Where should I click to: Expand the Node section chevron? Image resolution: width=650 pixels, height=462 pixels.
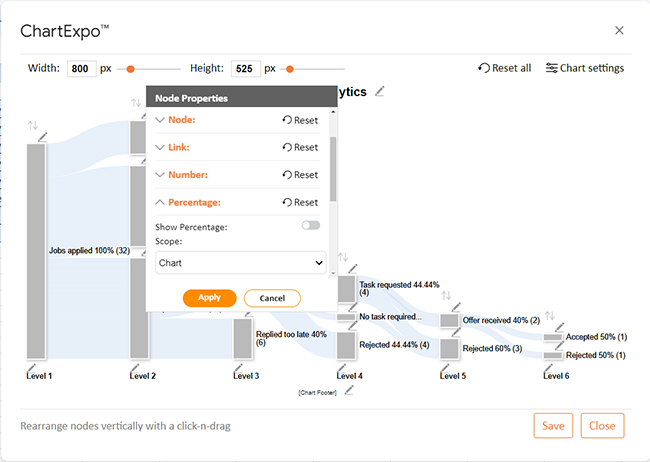160,120
